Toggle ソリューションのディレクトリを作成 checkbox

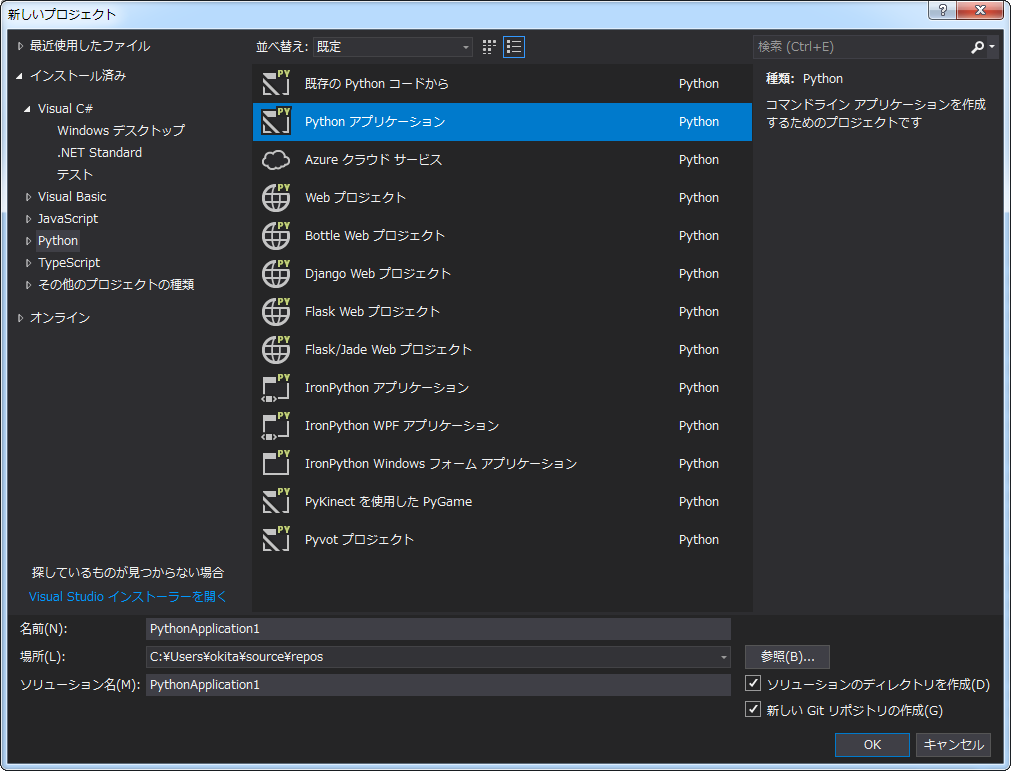pos(752,683)
